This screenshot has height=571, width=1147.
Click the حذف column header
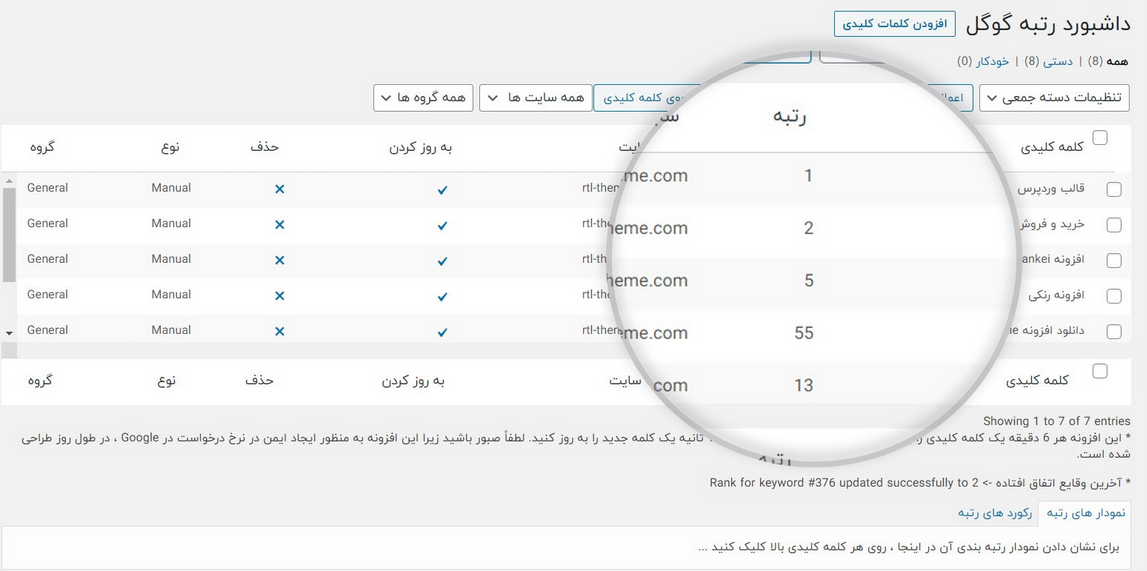(265, 147)
